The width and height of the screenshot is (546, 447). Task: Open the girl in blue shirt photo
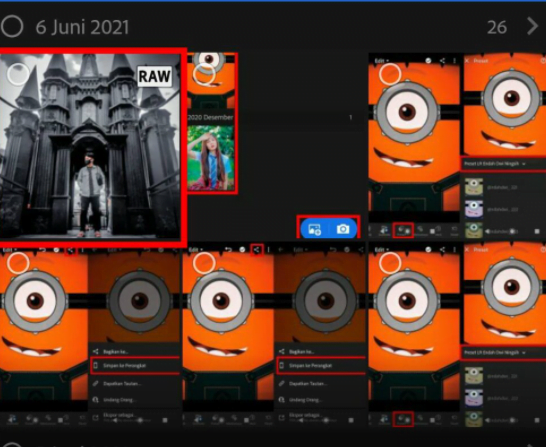coord(211,158)
